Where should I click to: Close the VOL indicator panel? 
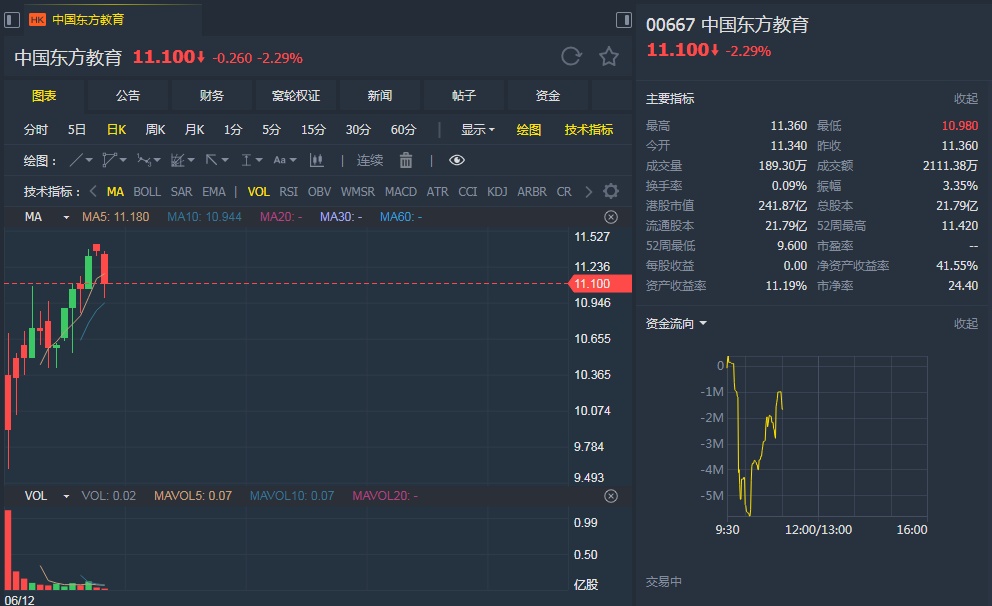coord(611,496)
